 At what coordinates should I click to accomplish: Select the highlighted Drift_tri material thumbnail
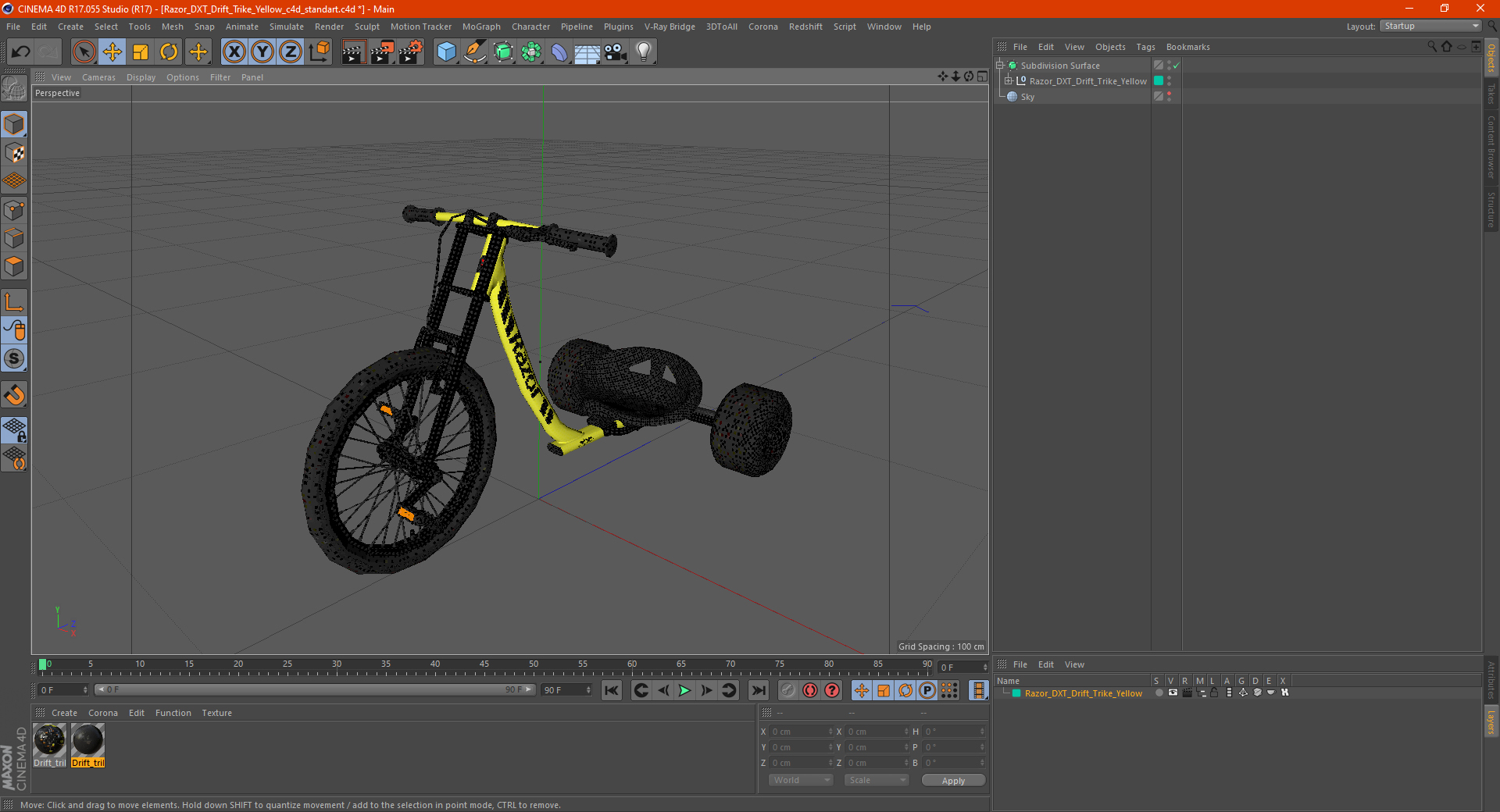click(x=87, y=739)
